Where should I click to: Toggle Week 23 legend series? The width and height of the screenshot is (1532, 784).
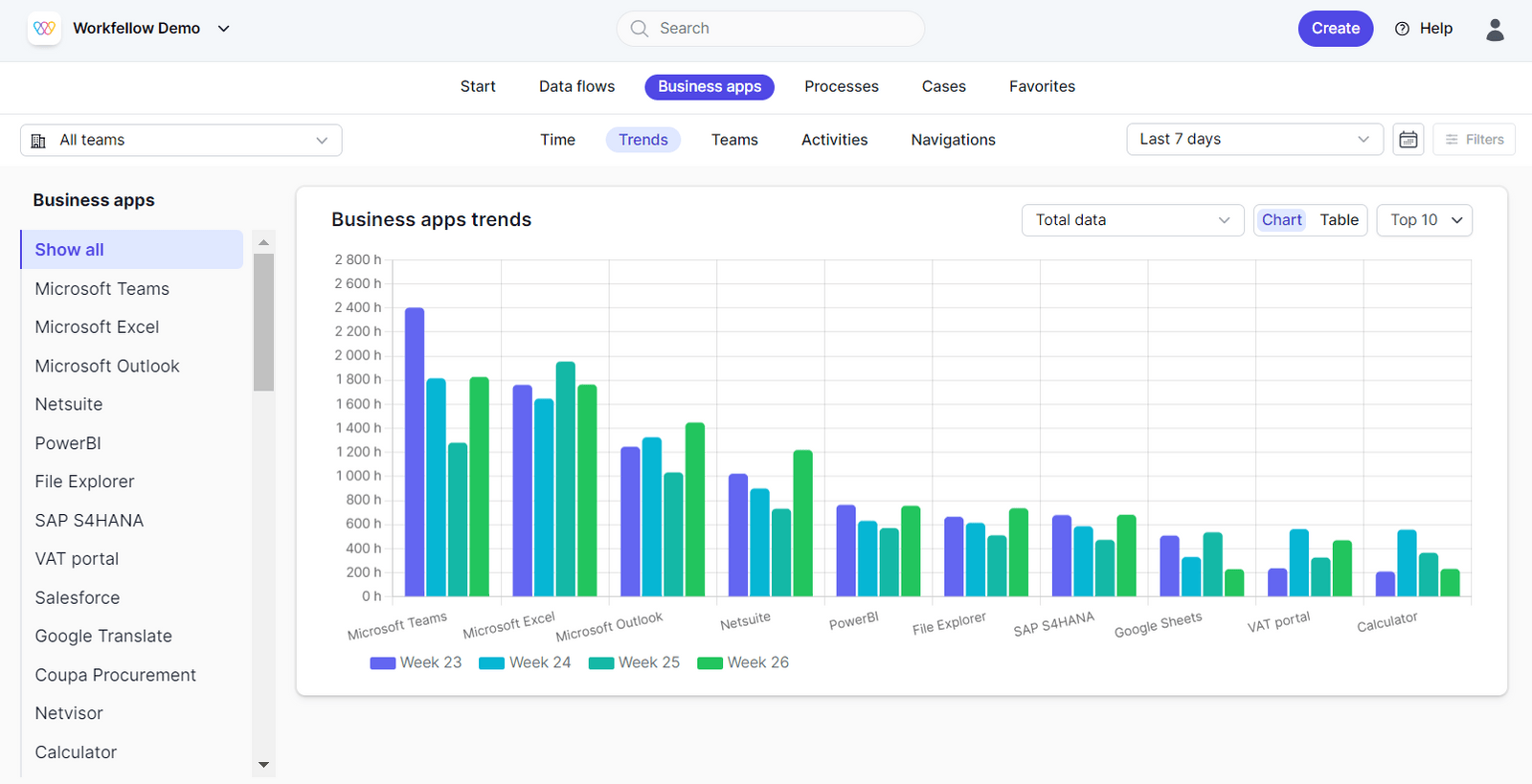[416, 662]
